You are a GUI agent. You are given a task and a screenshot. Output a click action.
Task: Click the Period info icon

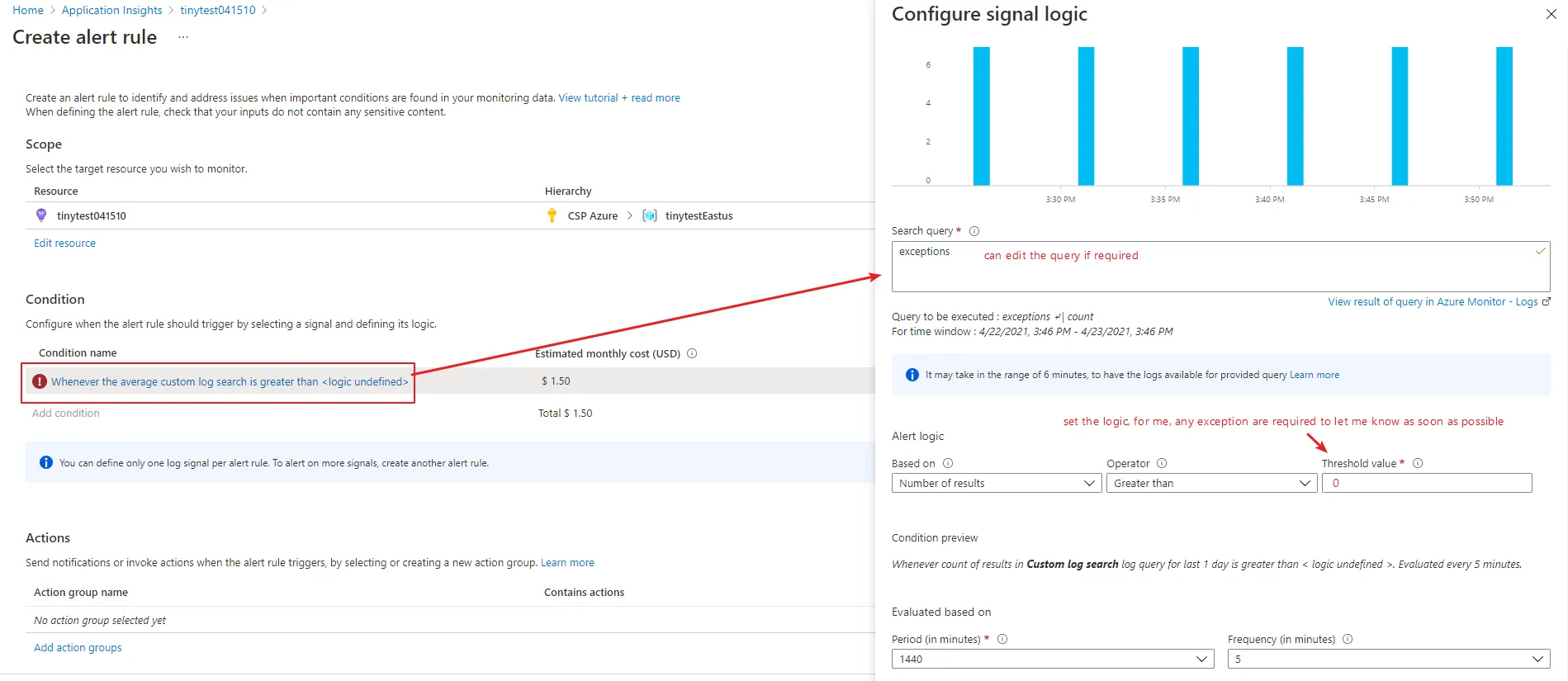(x=1002, y=639)
